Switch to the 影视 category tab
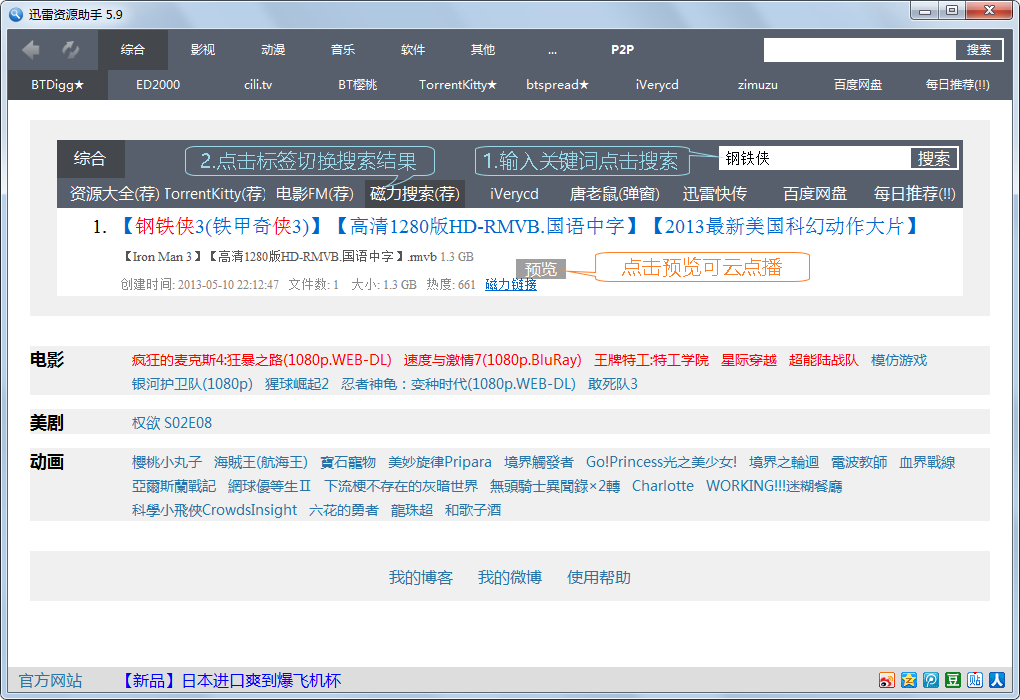This screenshot has height=700, width=1020. pyautogui.click(x=203, y=49)
